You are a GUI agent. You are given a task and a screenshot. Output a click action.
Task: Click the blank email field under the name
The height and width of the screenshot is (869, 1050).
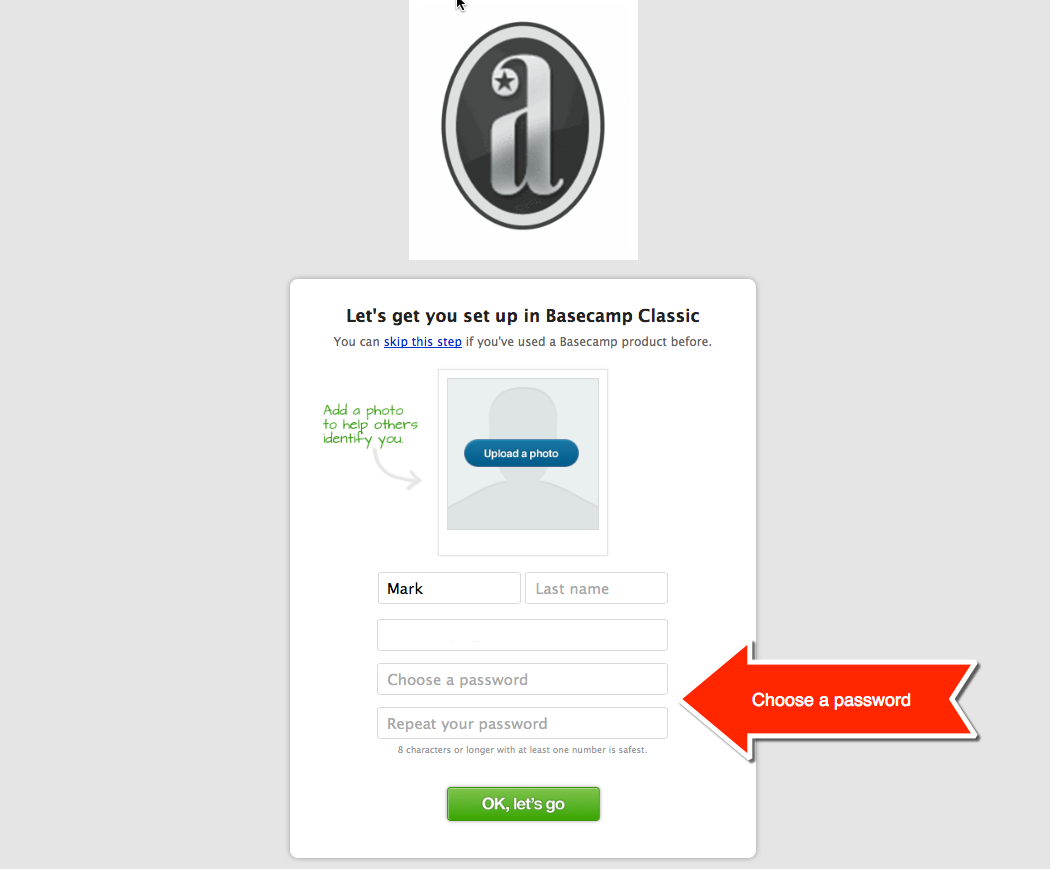pyautogui.click(x=522, y=635)
